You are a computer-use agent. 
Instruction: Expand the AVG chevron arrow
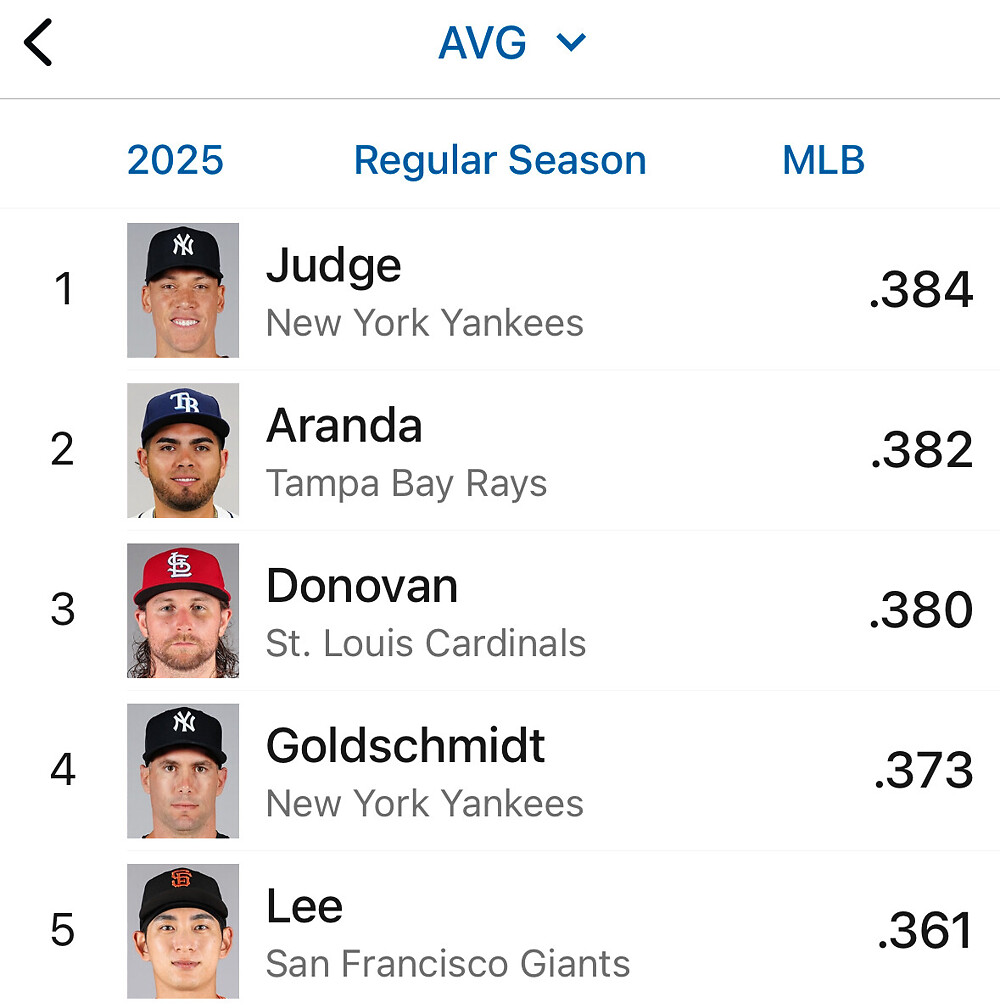[x=571, y=44]
